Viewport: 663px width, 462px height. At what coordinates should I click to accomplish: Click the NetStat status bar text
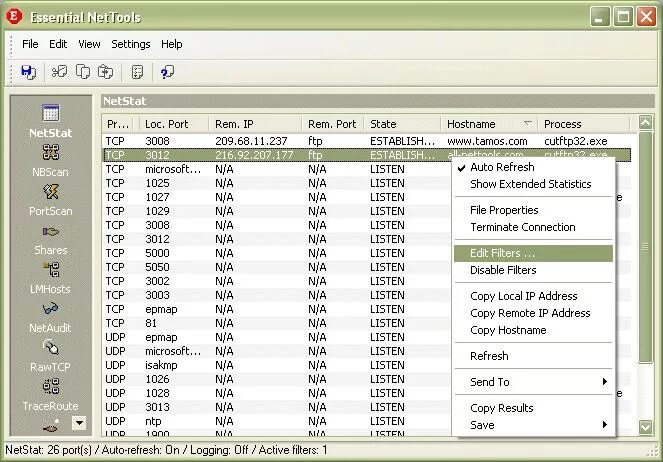click(166, 450)
